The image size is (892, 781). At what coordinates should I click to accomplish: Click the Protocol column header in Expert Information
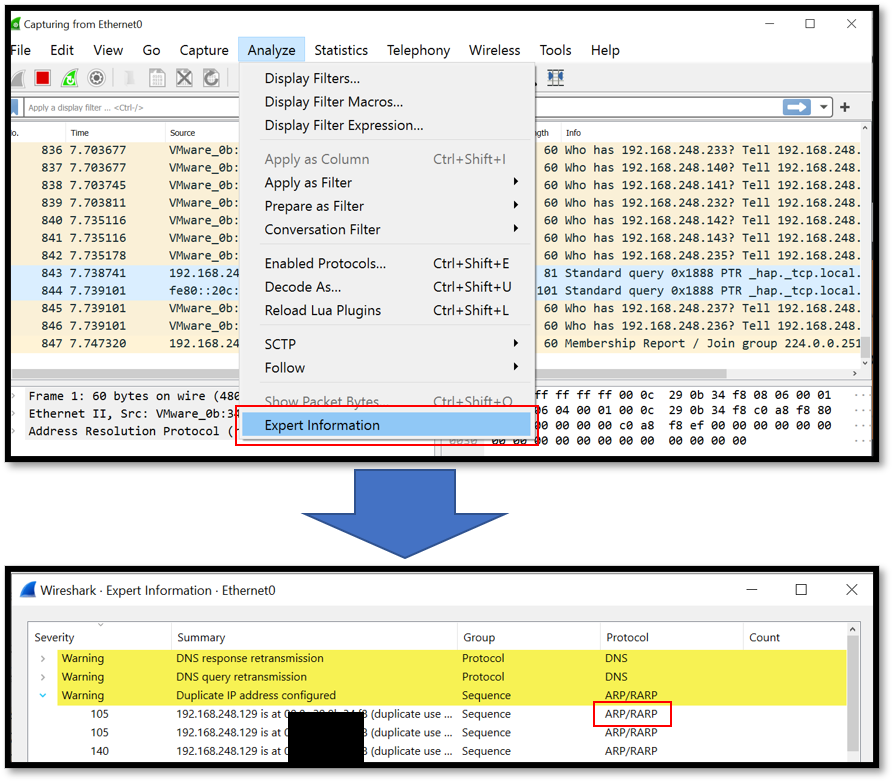627,637
